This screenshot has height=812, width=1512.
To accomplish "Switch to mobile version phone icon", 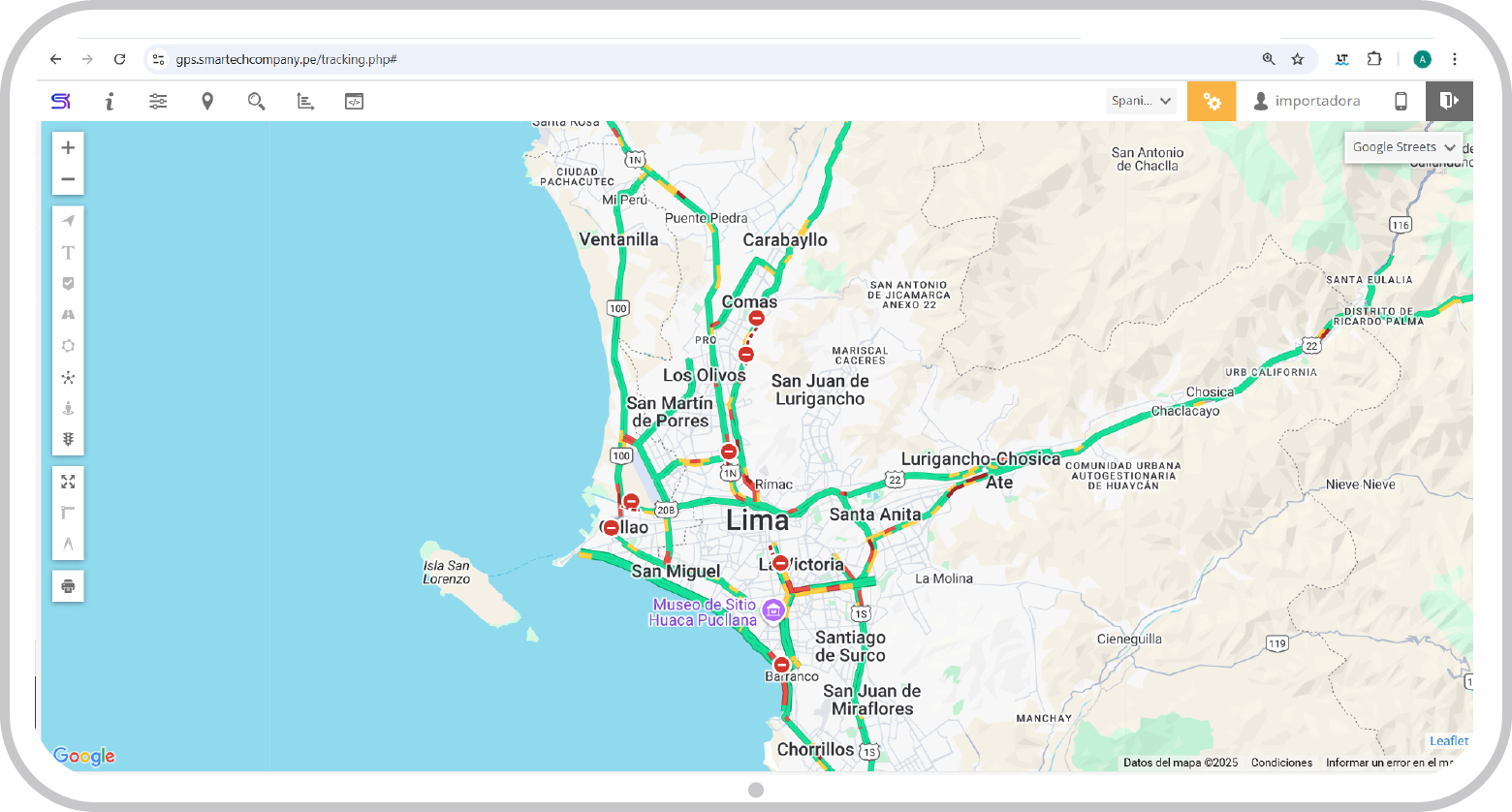I will click(x=1401, y=101).
